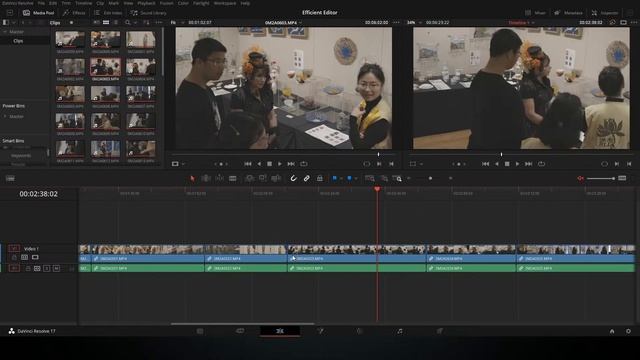The height and width of the screenshot is (360, 640).
Task: Go to next edit in timeline viewer
Action: 528,164
